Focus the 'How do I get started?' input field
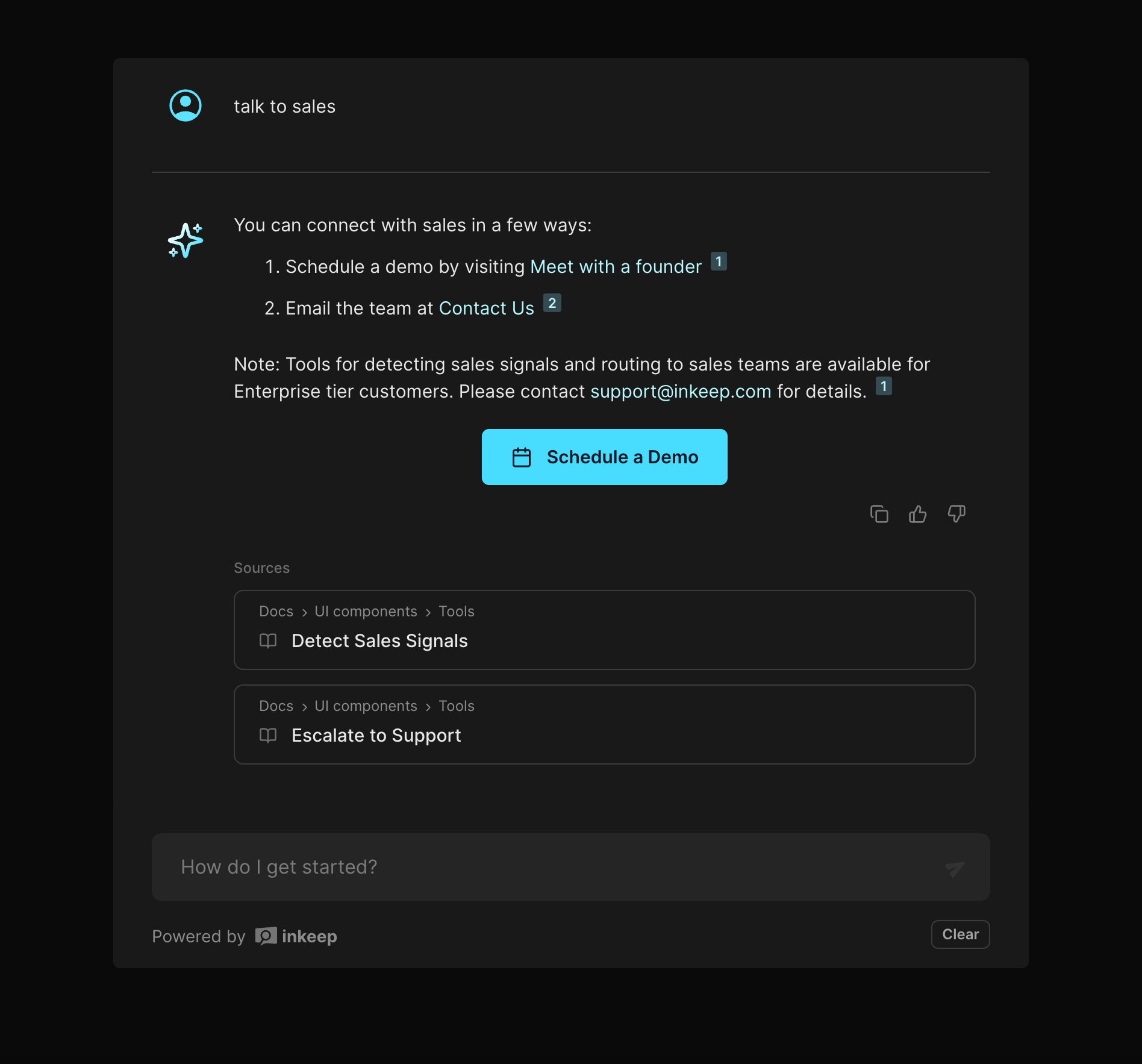The height and width of the screenshot is (1064, 1142). pos(542,867)
